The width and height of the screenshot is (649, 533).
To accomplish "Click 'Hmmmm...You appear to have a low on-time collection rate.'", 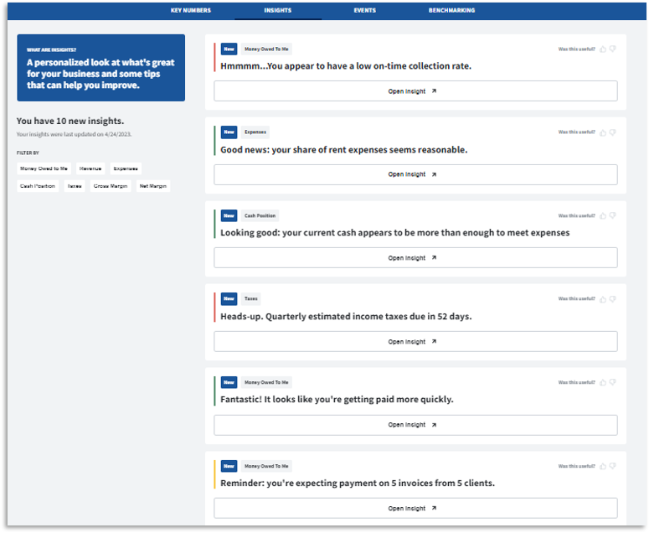I will click(346, 66).
